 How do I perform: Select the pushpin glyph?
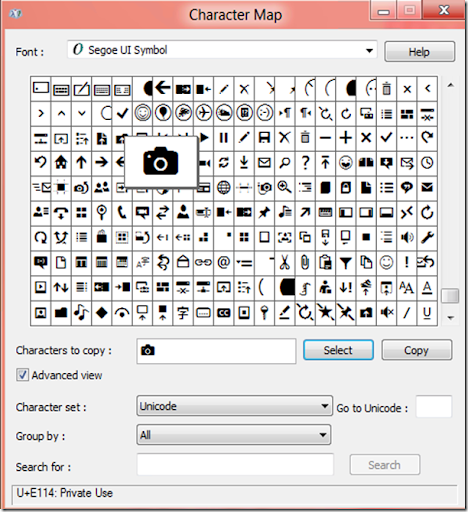264,212
